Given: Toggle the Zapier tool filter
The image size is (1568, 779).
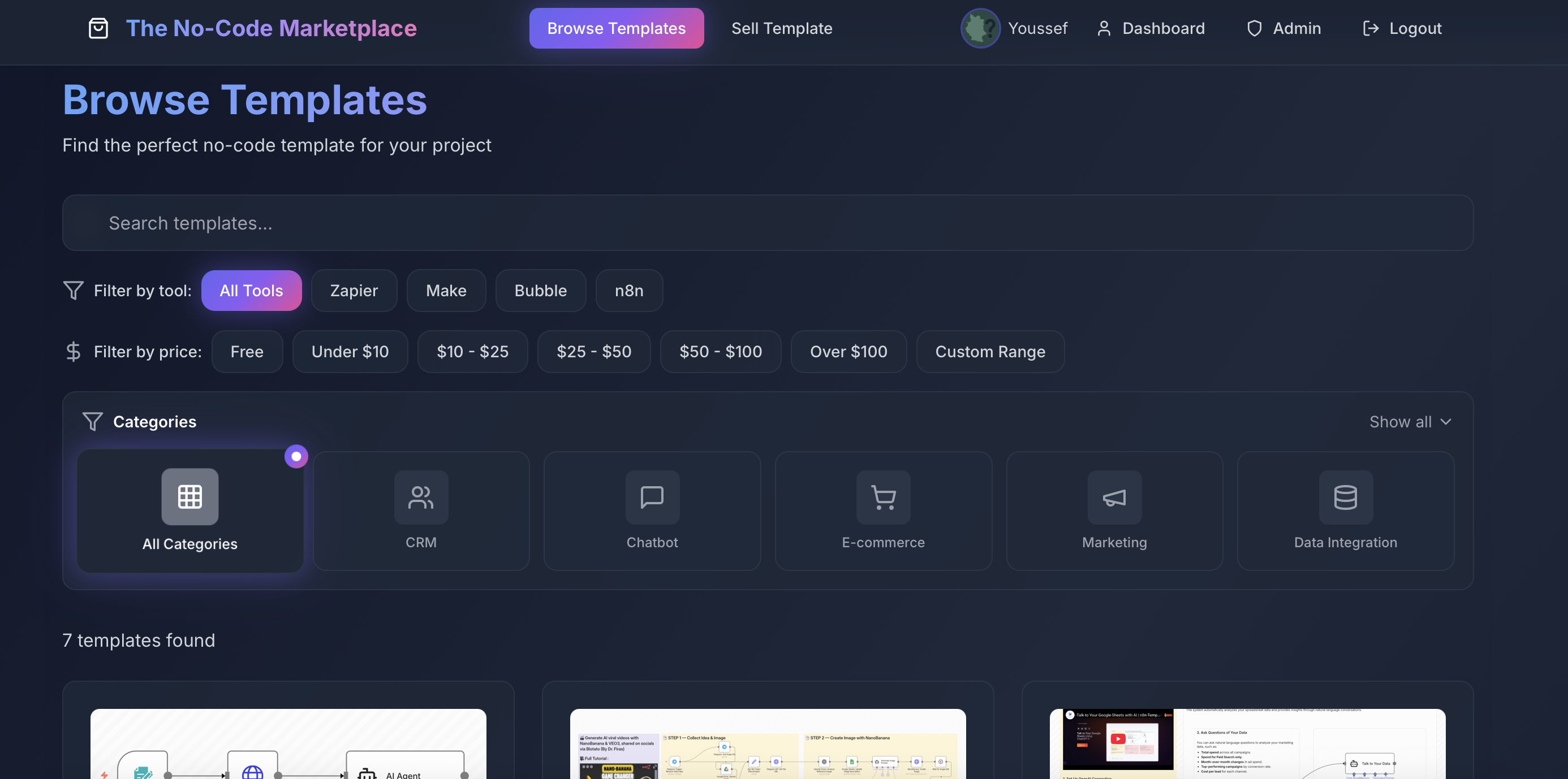Looking at the screenshot, I should [x=354, y=290].
